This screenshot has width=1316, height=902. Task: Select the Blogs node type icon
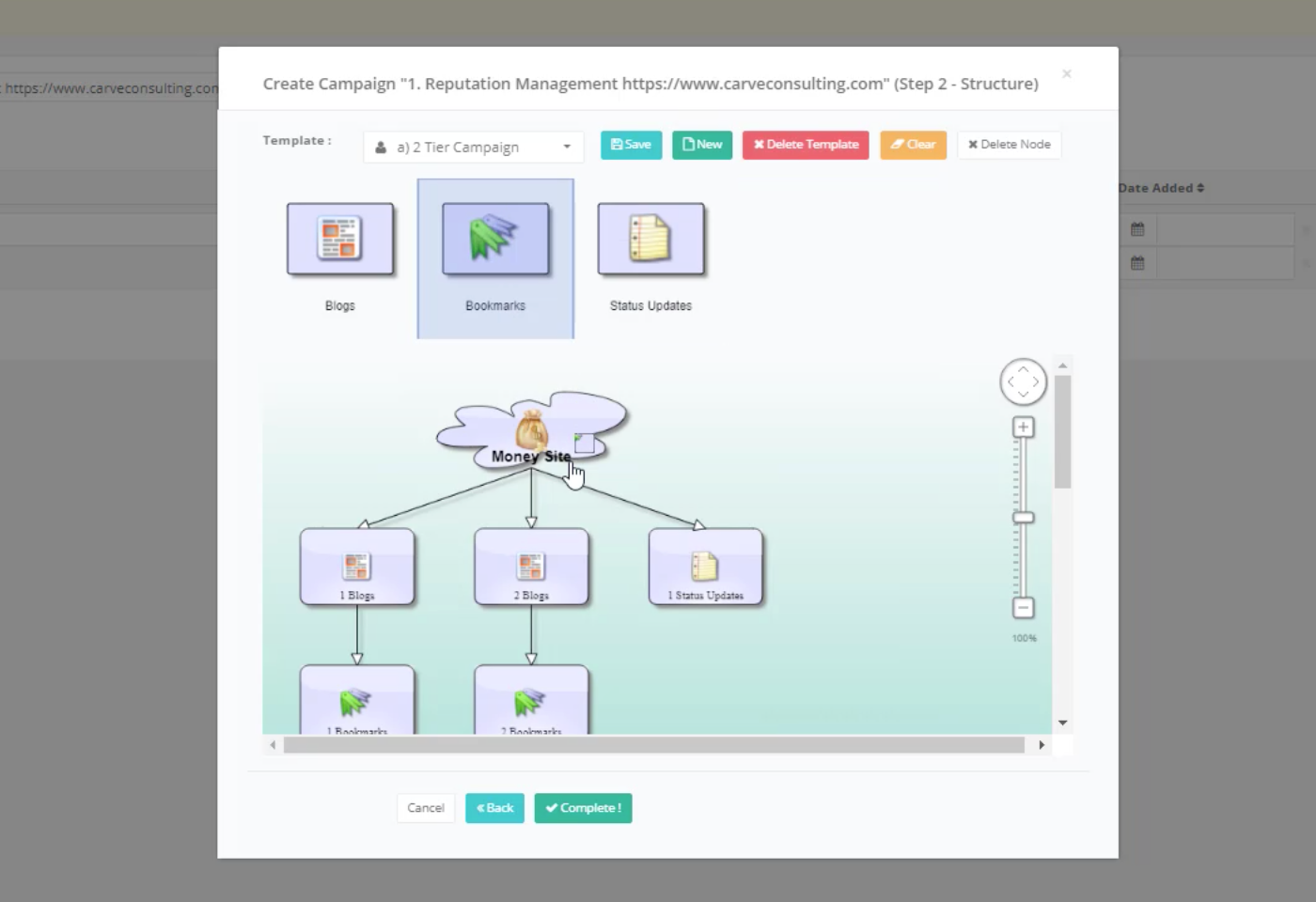340,240
